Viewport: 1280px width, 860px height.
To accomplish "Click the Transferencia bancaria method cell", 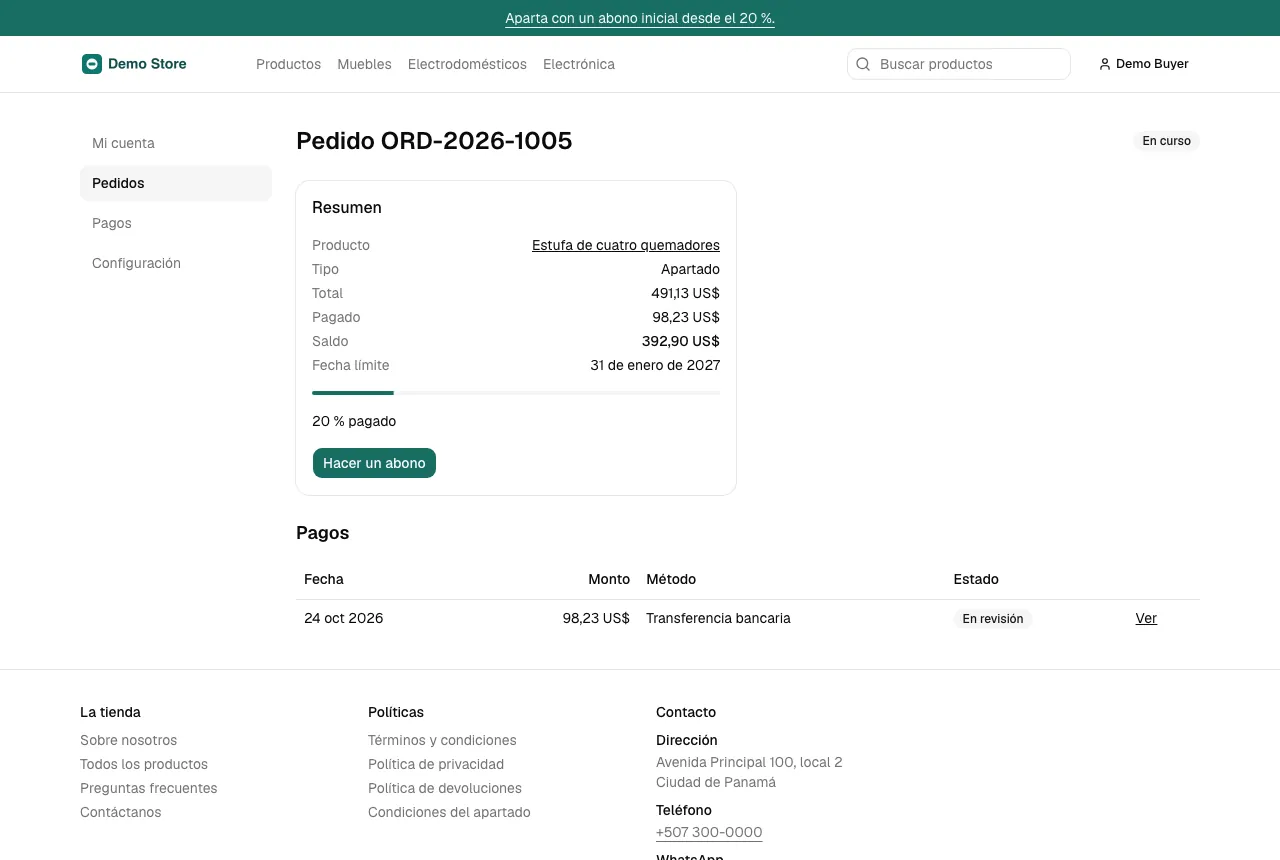I will point(718,618).
